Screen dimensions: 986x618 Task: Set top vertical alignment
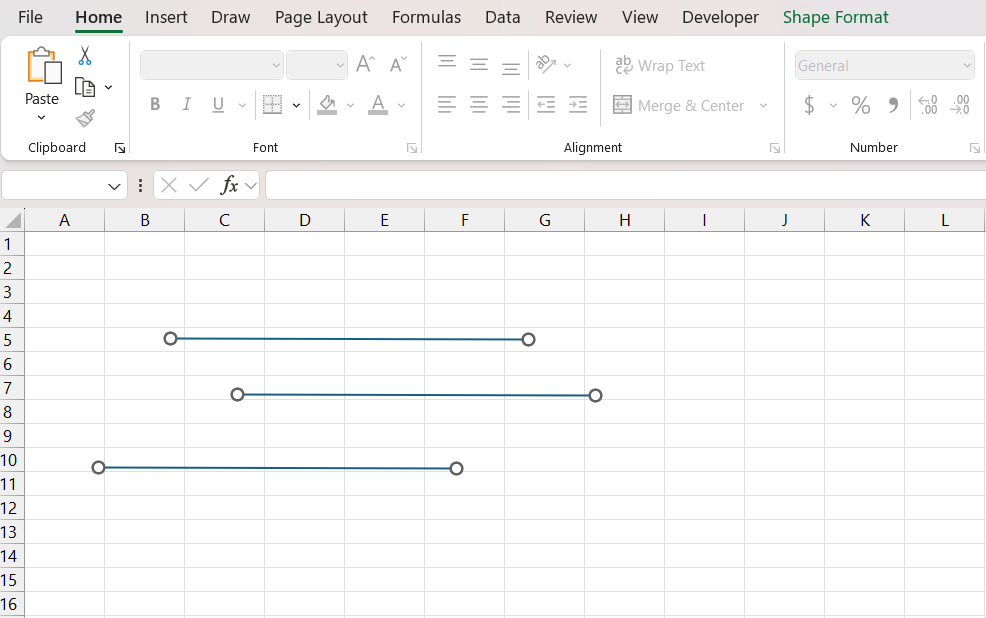[447, 62]
